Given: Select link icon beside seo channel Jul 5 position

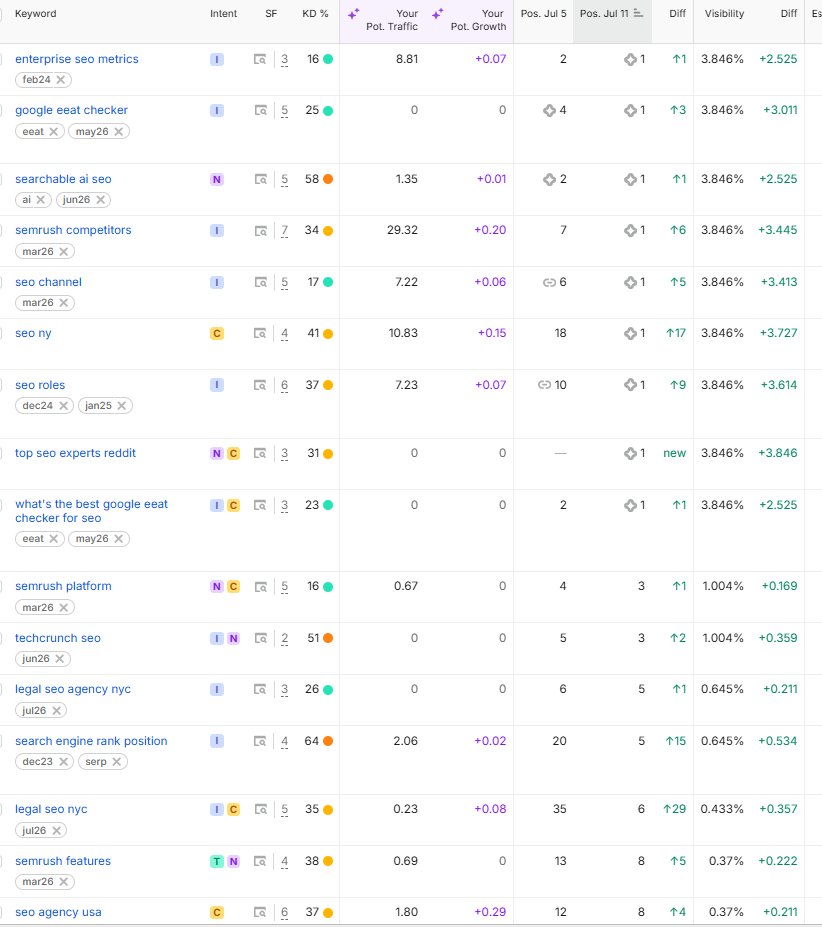Looking at the screenshot, I should 549,283.
